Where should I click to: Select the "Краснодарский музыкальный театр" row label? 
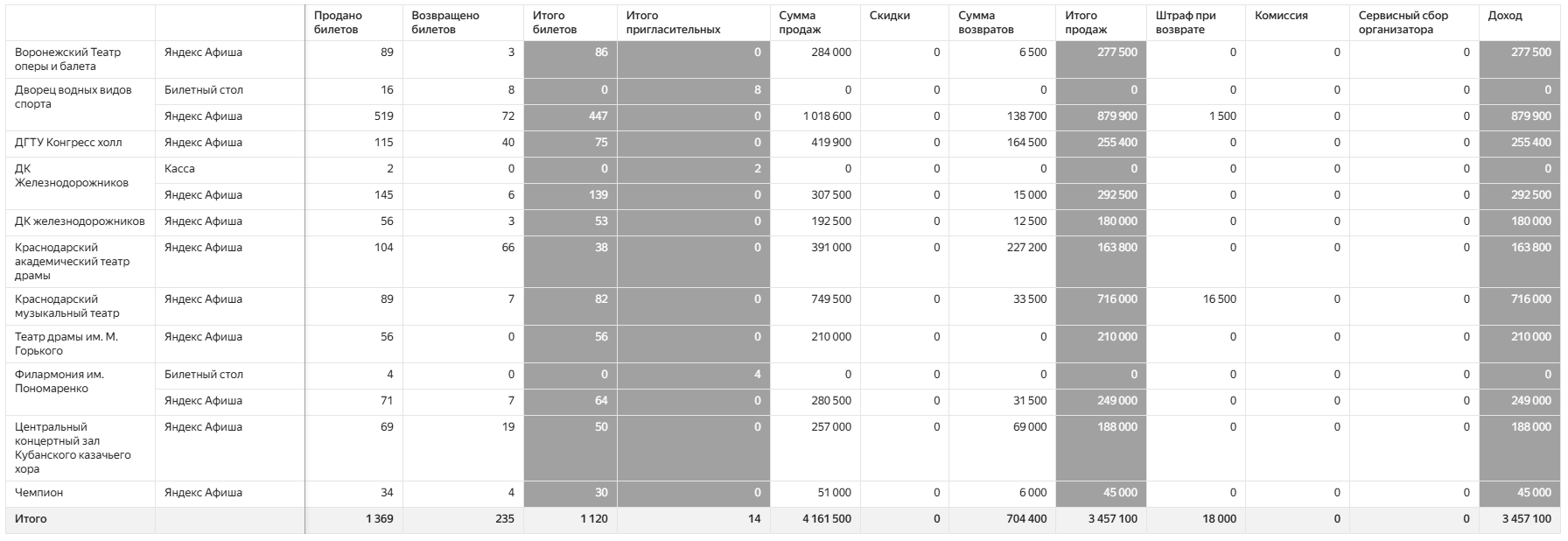tap(67, 306)
